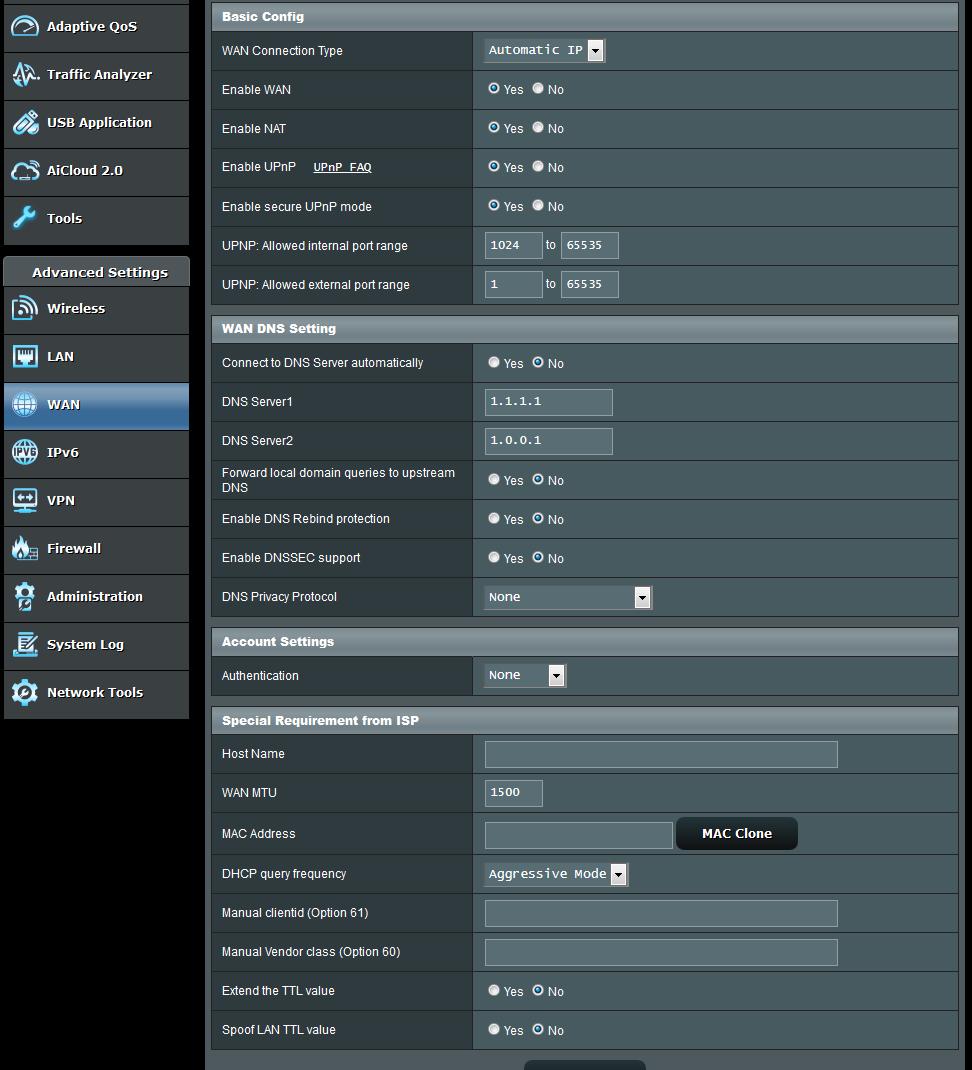The height and width of the screenshot is (1070, 972).
Task: Click the MAC Address input field
Action: click(579, 835)
